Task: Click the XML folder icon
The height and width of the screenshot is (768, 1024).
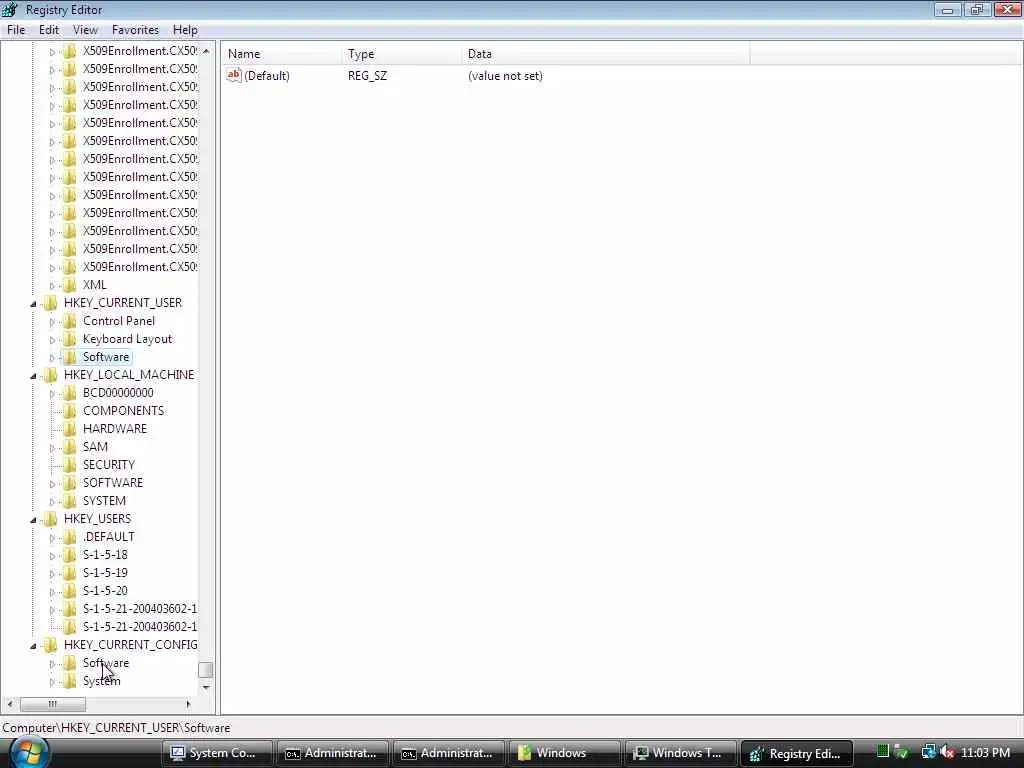Action: pyautogui.click(x=69, y=285)
